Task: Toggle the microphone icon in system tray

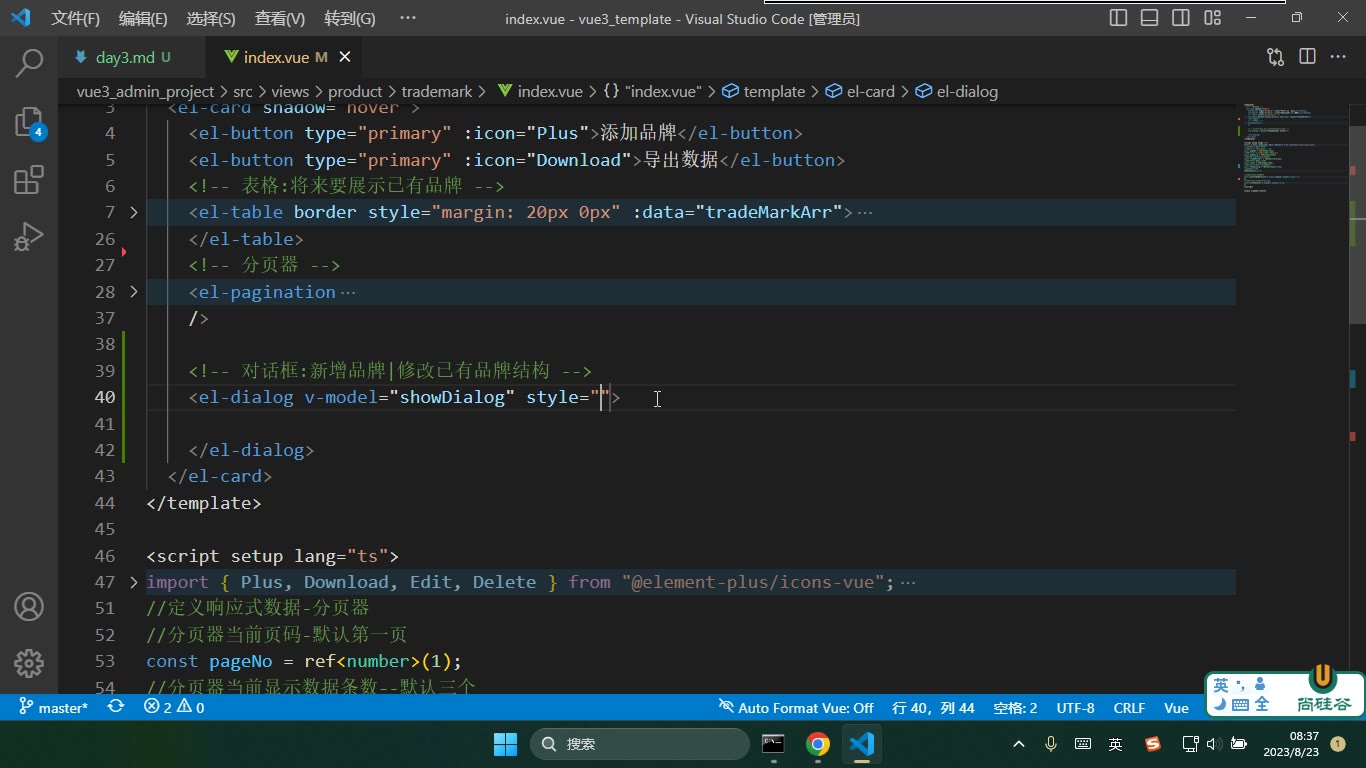Action: [x=1051, y=744]
